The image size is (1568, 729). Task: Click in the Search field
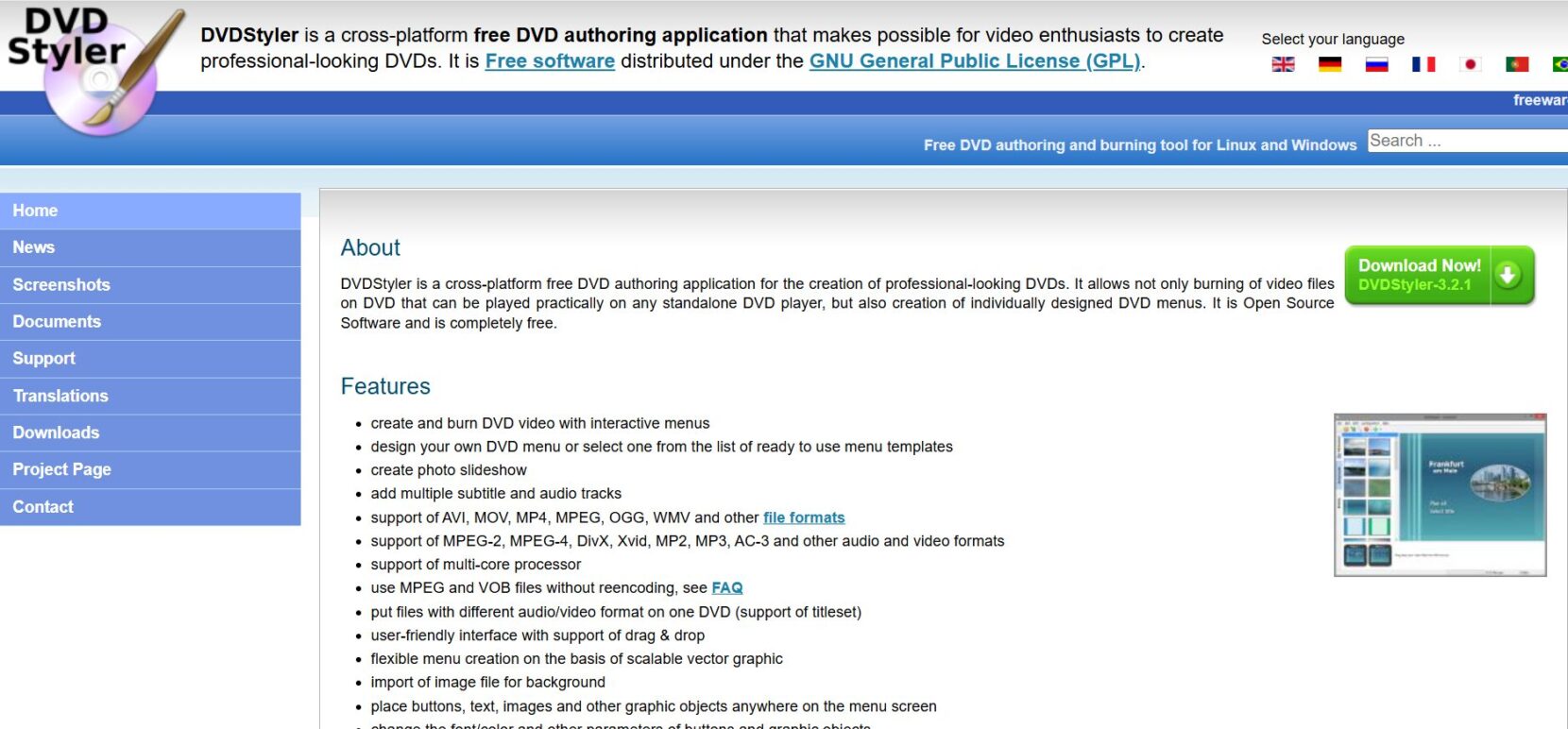(x=1467, y=141)
